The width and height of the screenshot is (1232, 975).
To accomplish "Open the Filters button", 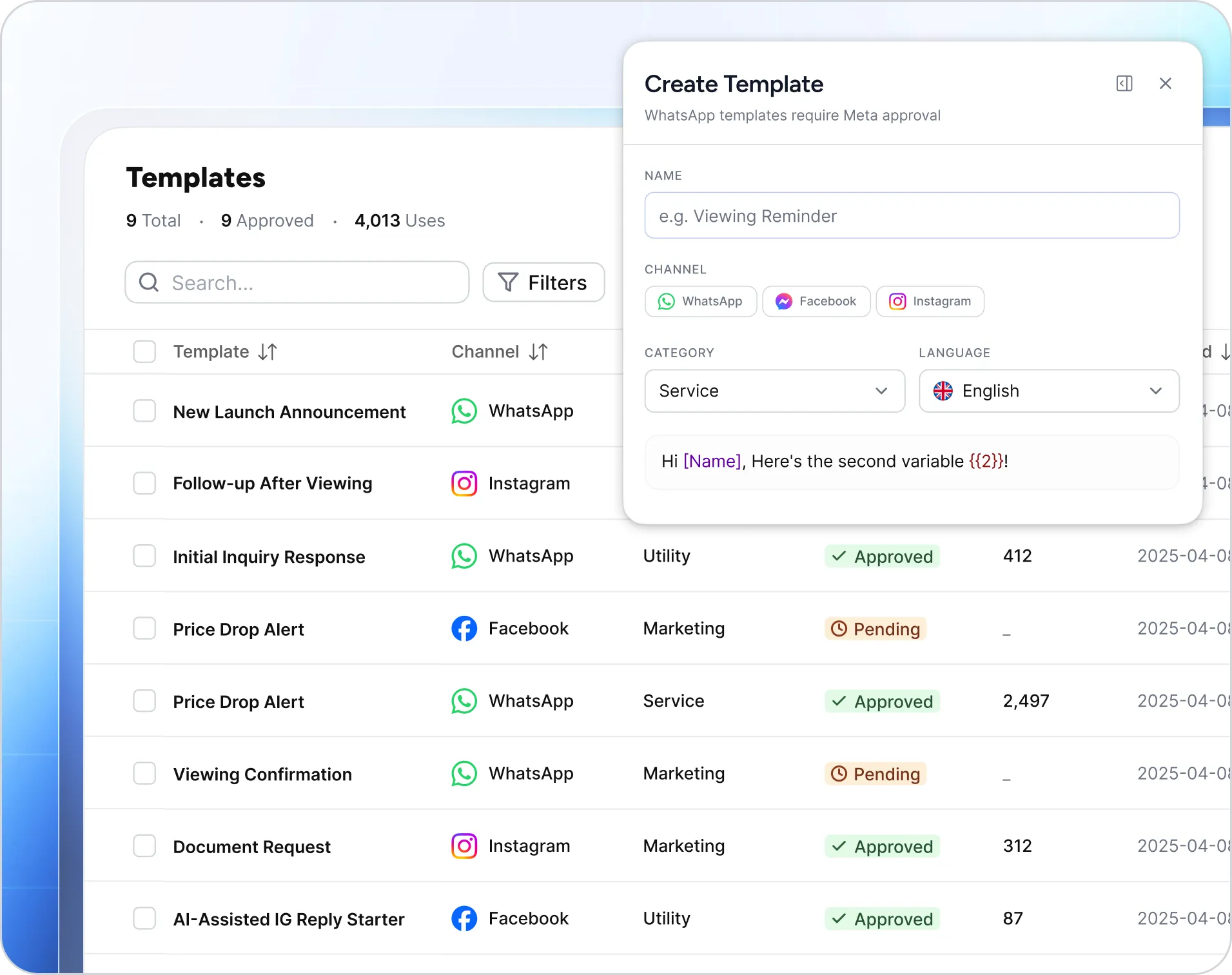I will 543,282.
